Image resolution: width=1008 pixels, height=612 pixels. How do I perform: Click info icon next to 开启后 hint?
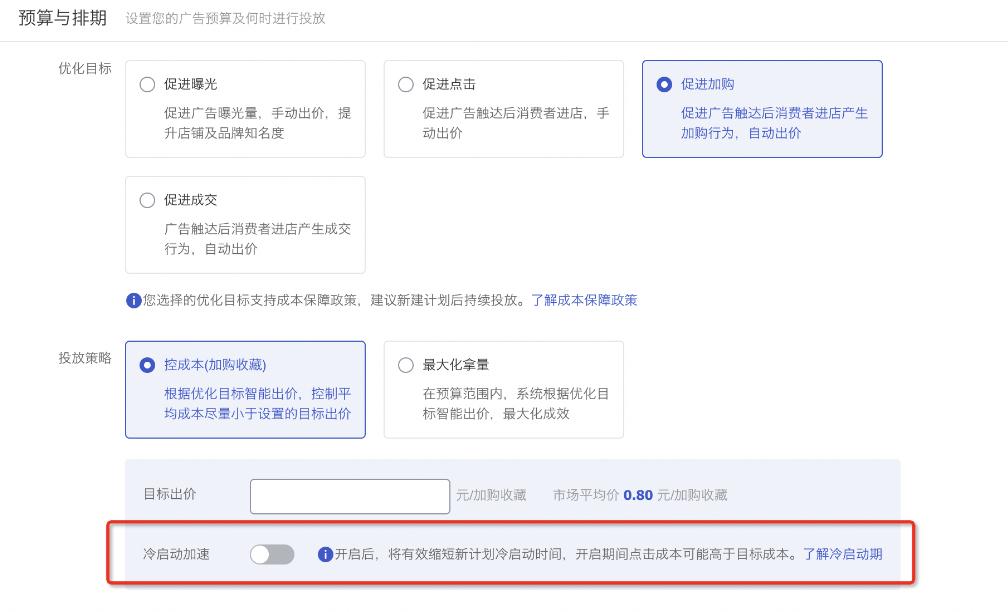(x=325, y=555)
